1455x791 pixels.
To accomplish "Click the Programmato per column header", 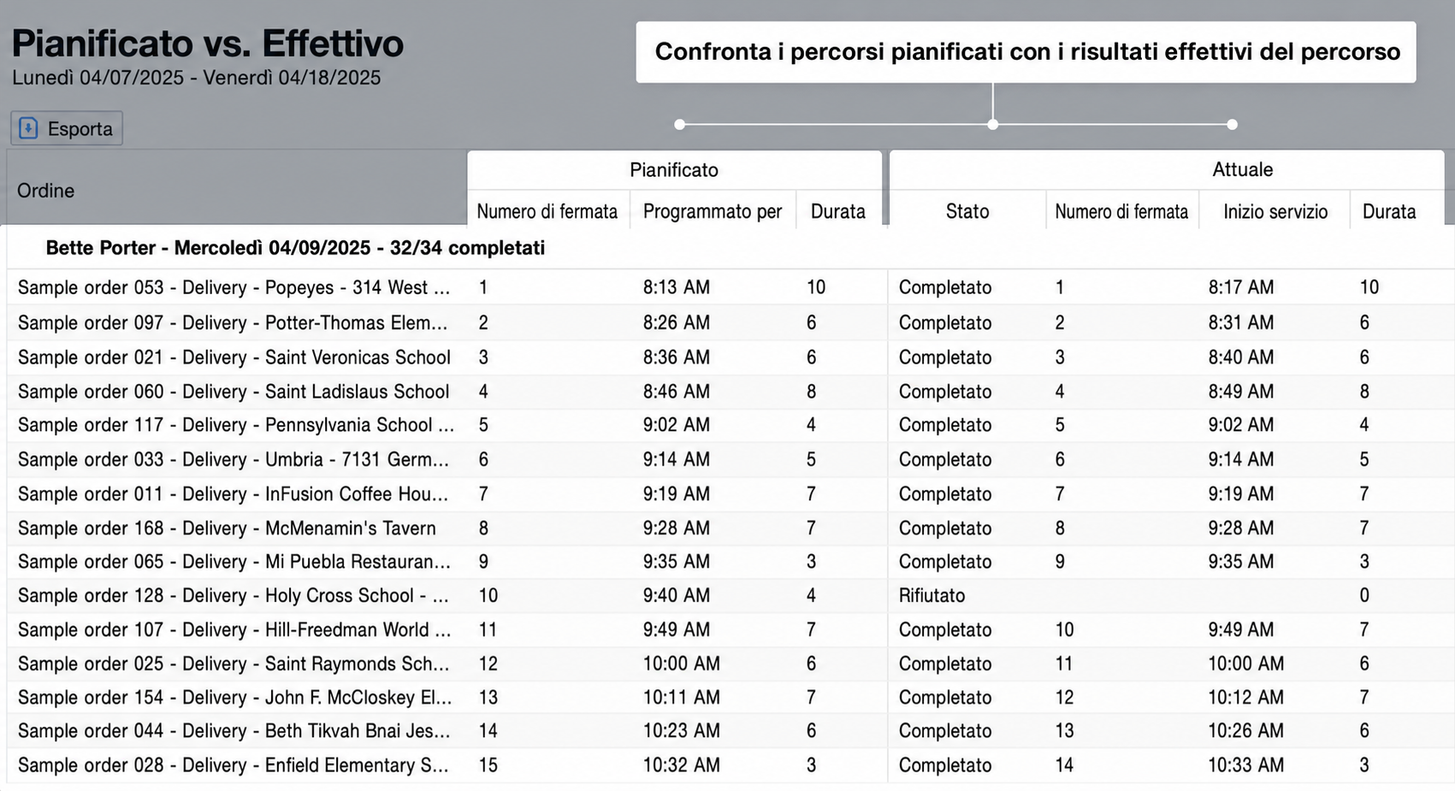I will pos(713,211).
